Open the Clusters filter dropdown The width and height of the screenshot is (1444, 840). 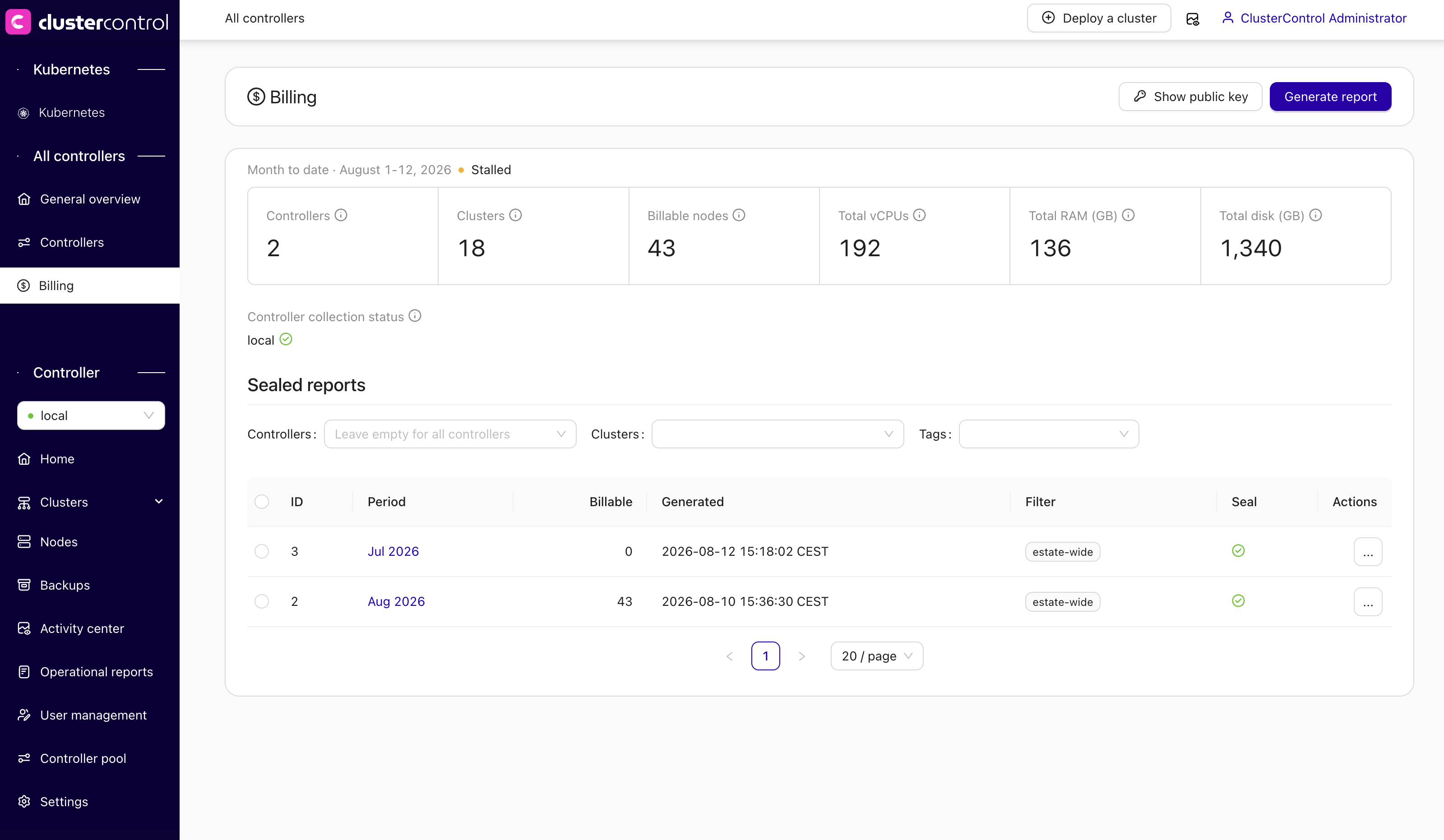[778, 434]
